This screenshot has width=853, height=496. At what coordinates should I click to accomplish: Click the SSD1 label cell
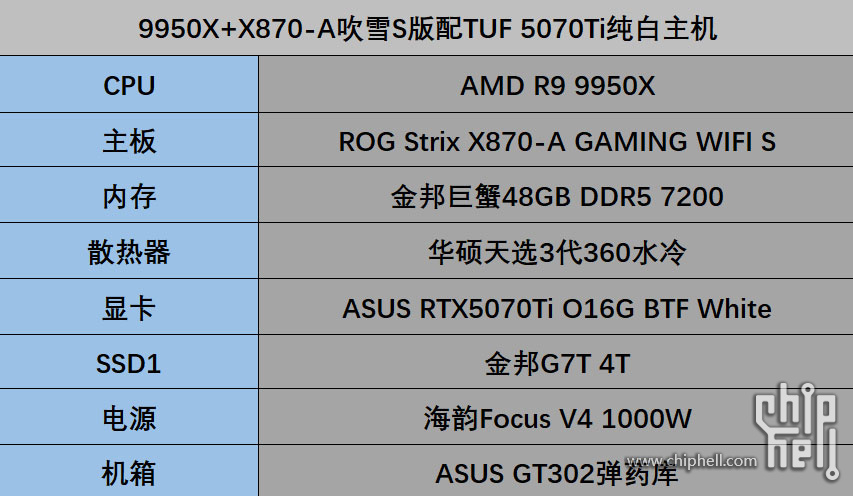coord(129,362)
